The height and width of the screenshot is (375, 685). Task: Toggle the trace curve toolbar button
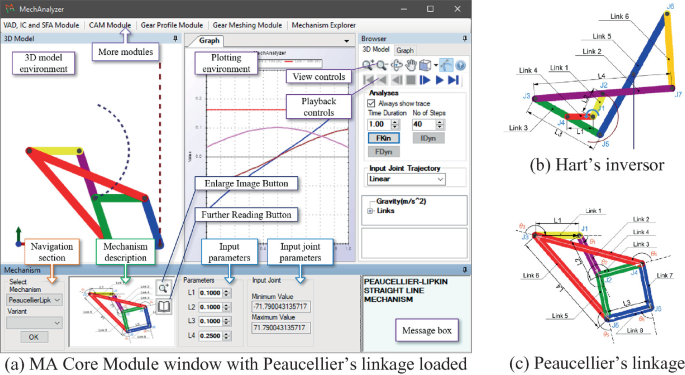click(x=446, y=66)
